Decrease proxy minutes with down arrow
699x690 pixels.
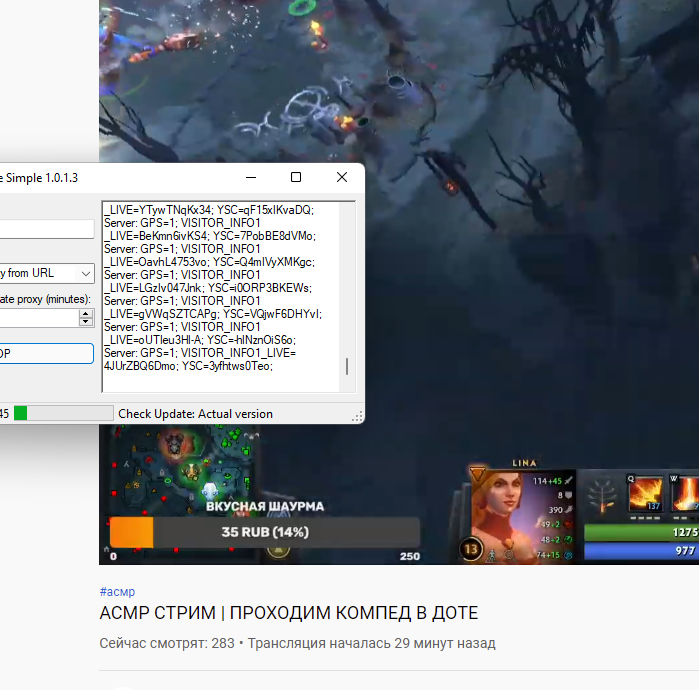85,322
